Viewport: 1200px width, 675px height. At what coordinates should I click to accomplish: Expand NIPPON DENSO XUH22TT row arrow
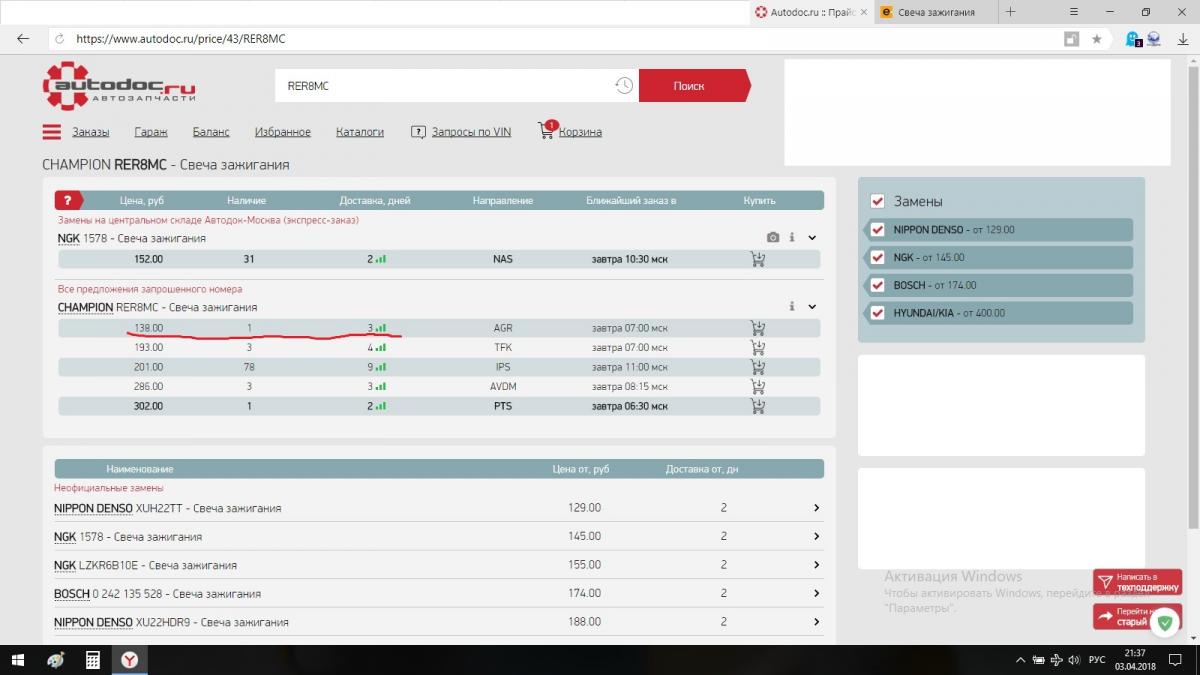point(816,508)
